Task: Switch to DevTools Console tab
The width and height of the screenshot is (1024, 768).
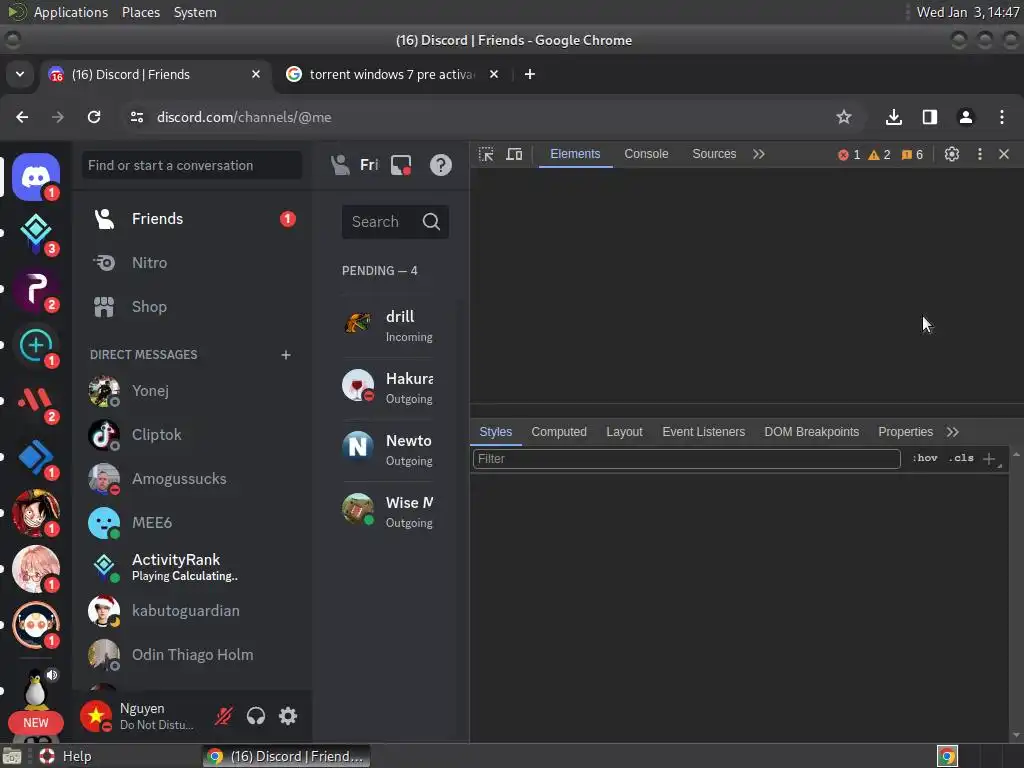Action: (646, 154)
